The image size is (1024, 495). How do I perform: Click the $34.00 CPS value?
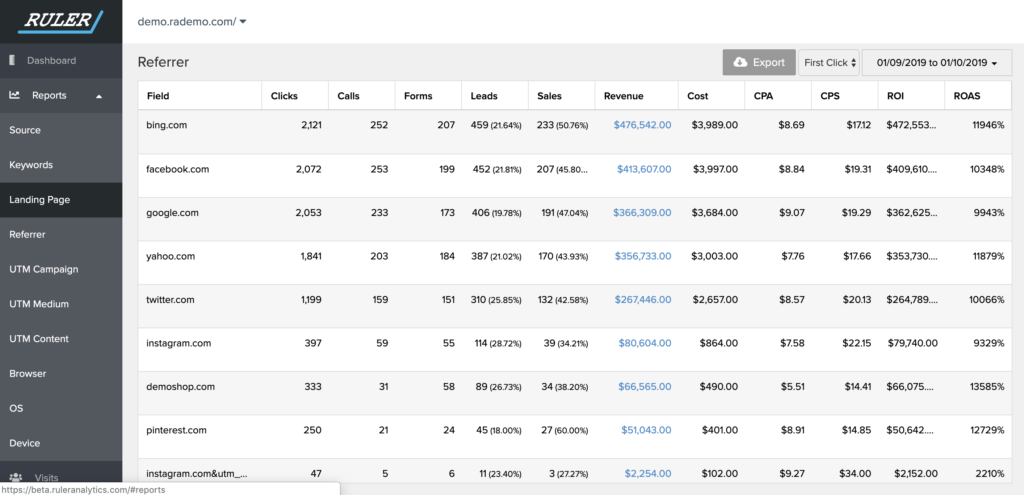[856, 473]
